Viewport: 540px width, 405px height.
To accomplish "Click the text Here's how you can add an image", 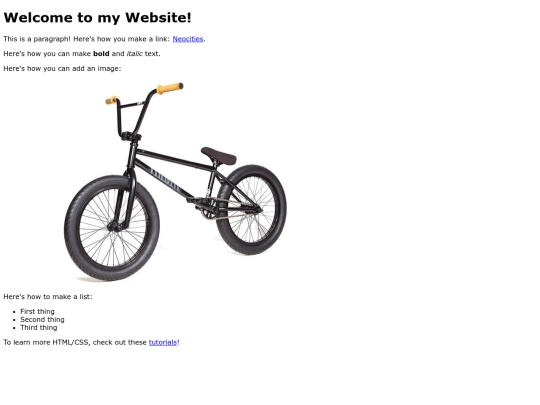I will point(62,69).
